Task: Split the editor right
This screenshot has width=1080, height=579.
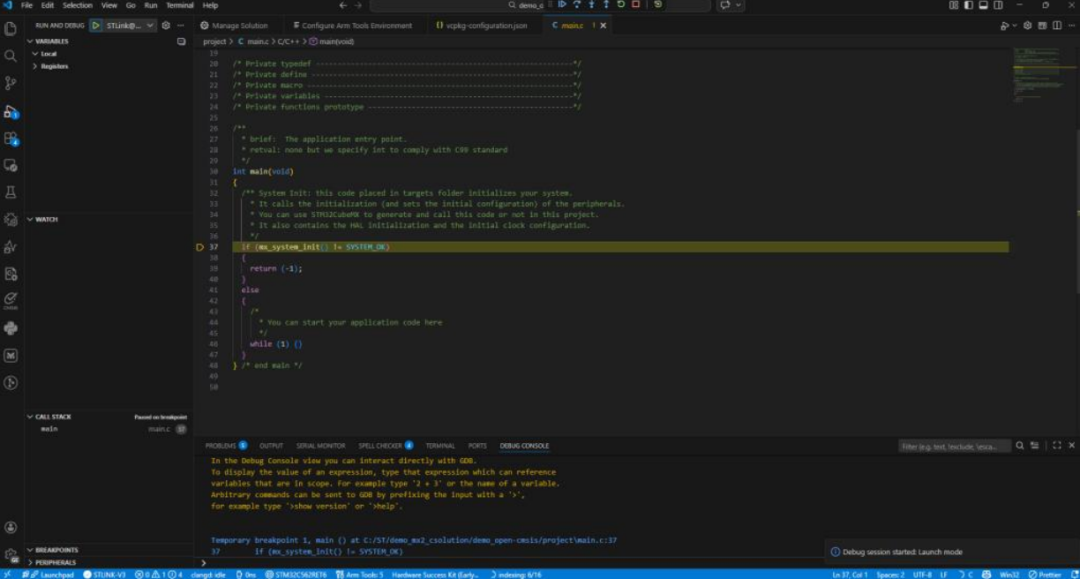Action: click(1057, 25)
